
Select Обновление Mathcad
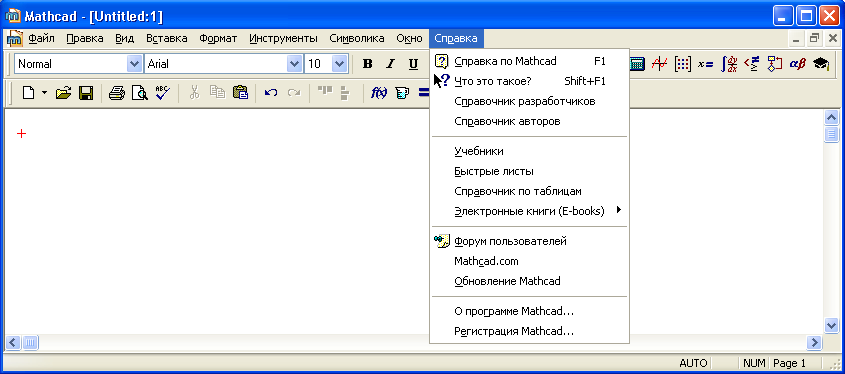point(530,281)
